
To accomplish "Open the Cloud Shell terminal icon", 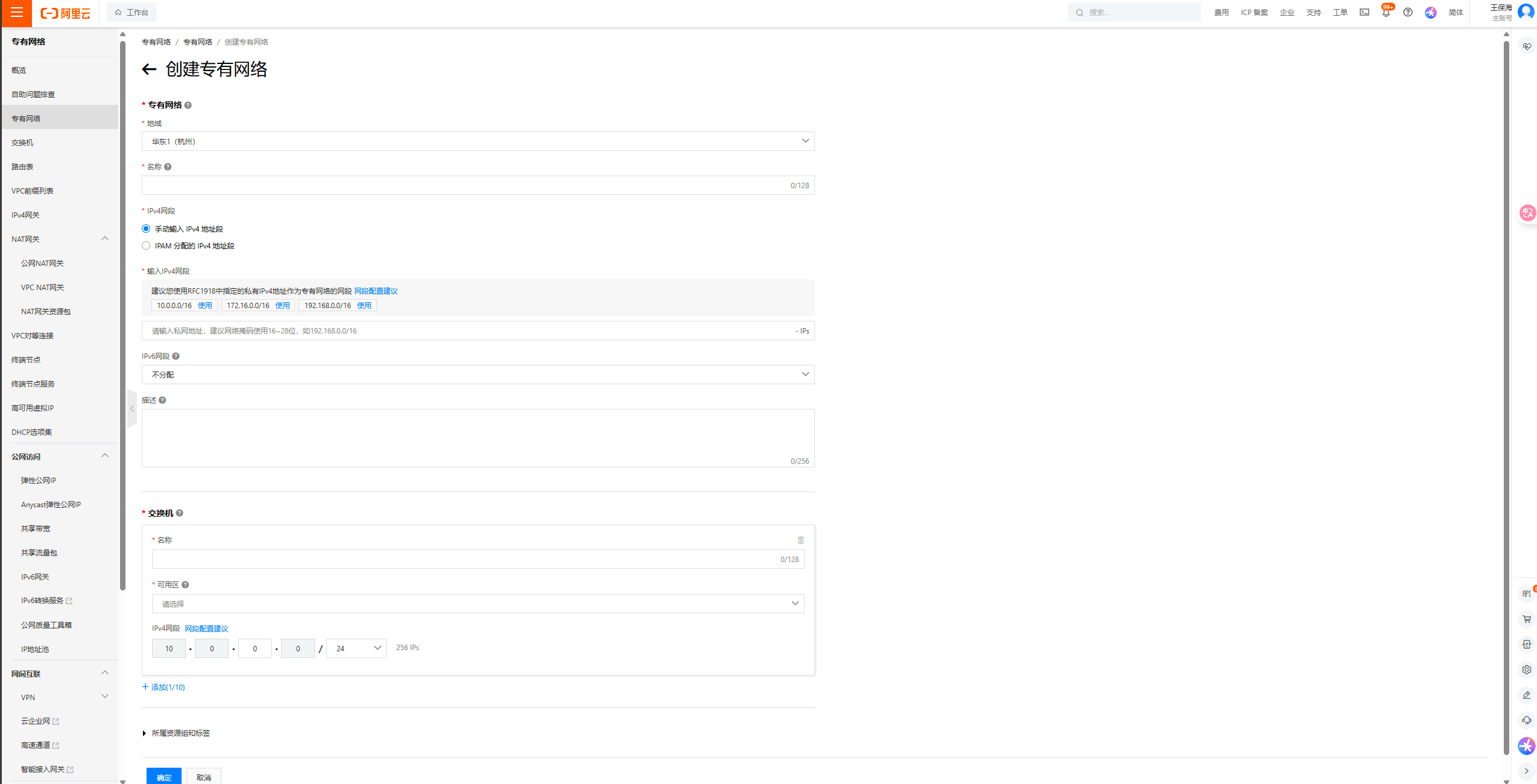I will [1364, 13].
